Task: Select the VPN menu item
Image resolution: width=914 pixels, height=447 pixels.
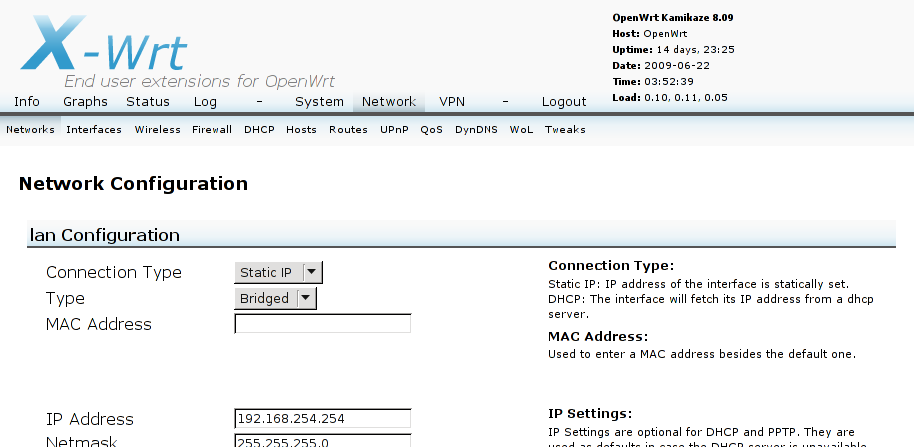Action: (452, 102)
